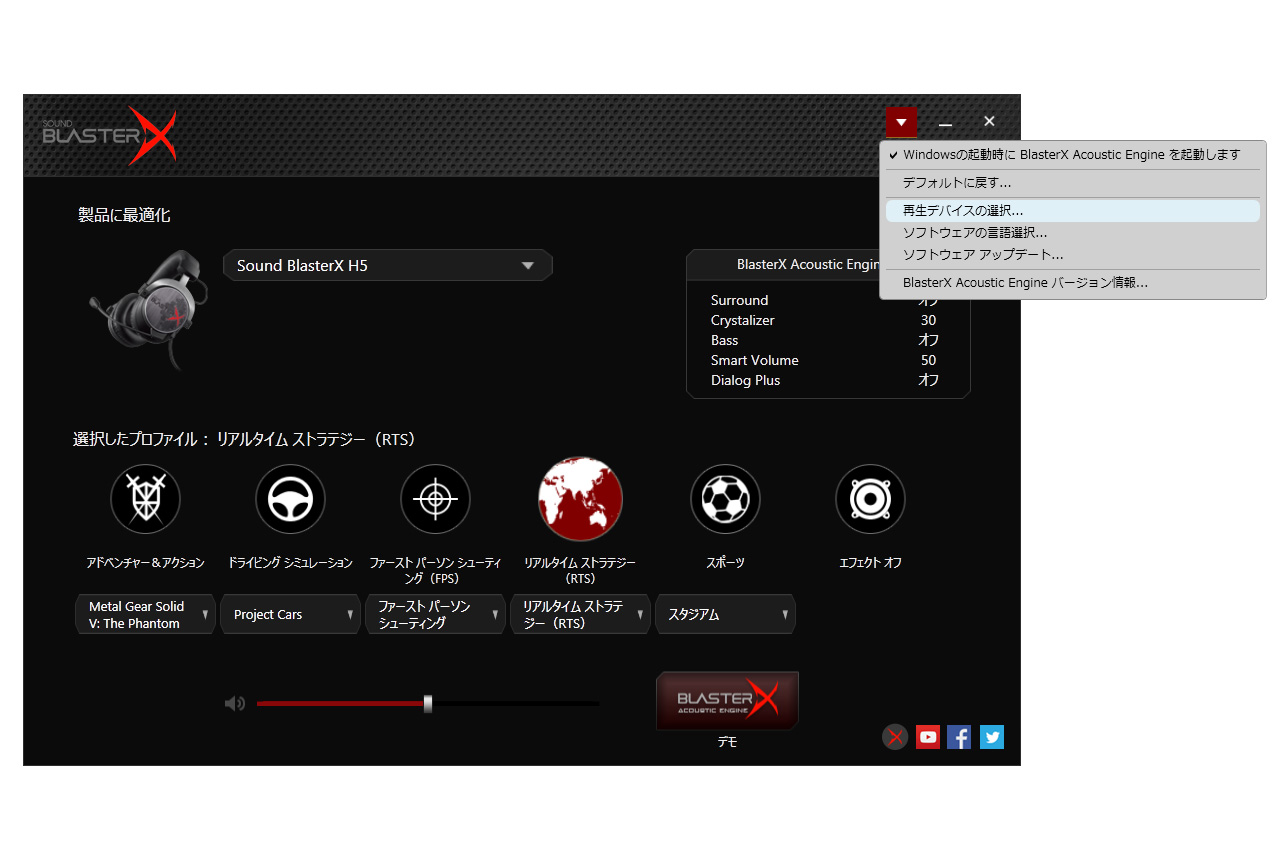This screenshot has width=1280, height=853.
Task: Click the Bass setting row label
Action: [725, 340]
